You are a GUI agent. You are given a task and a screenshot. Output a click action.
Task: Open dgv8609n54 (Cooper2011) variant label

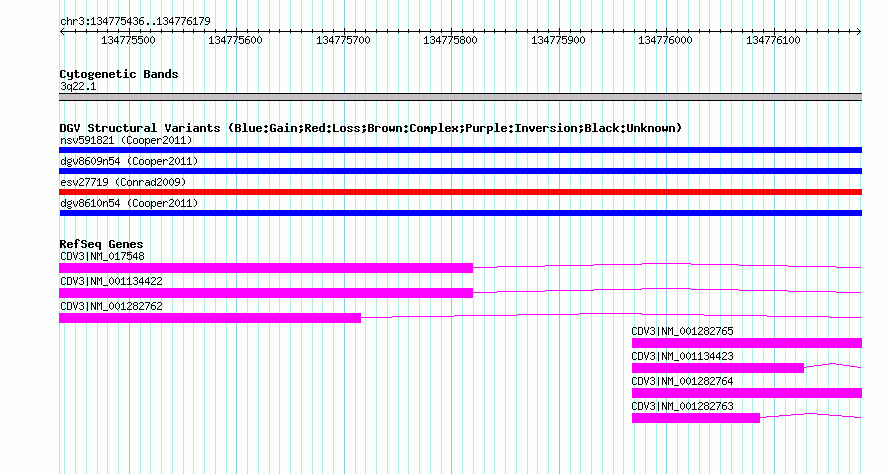(x=129, y=161)
